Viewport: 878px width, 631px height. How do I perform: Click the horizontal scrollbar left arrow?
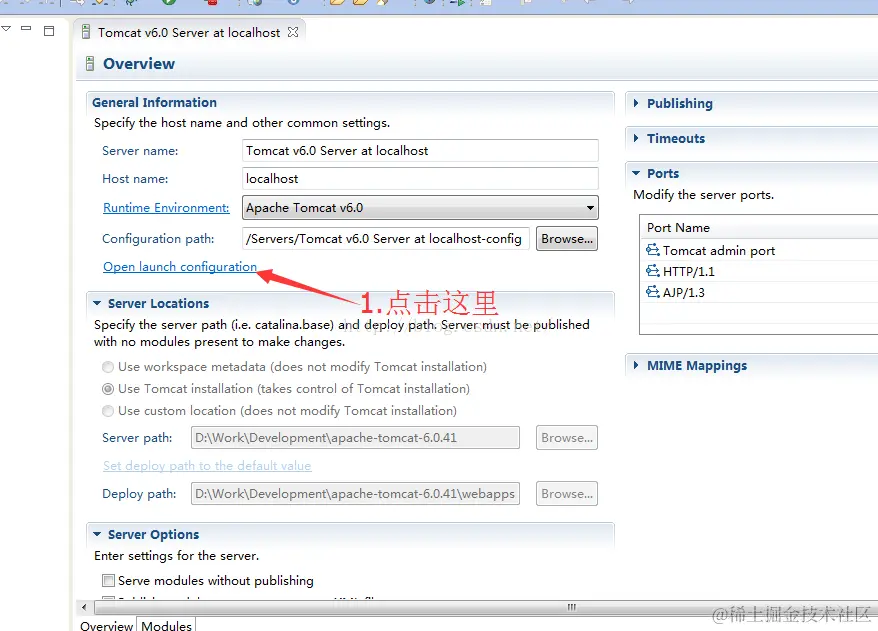pyautogui.click(x=84, y=607)
